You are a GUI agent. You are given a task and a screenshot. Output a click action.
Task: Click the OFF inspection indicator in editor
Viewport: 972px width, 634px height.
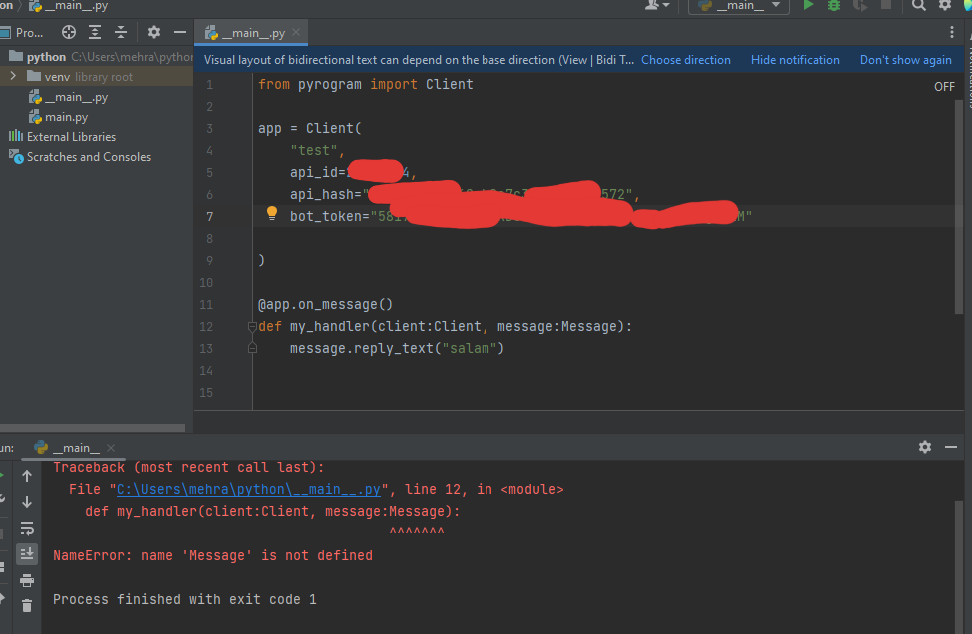pos(944,87)
